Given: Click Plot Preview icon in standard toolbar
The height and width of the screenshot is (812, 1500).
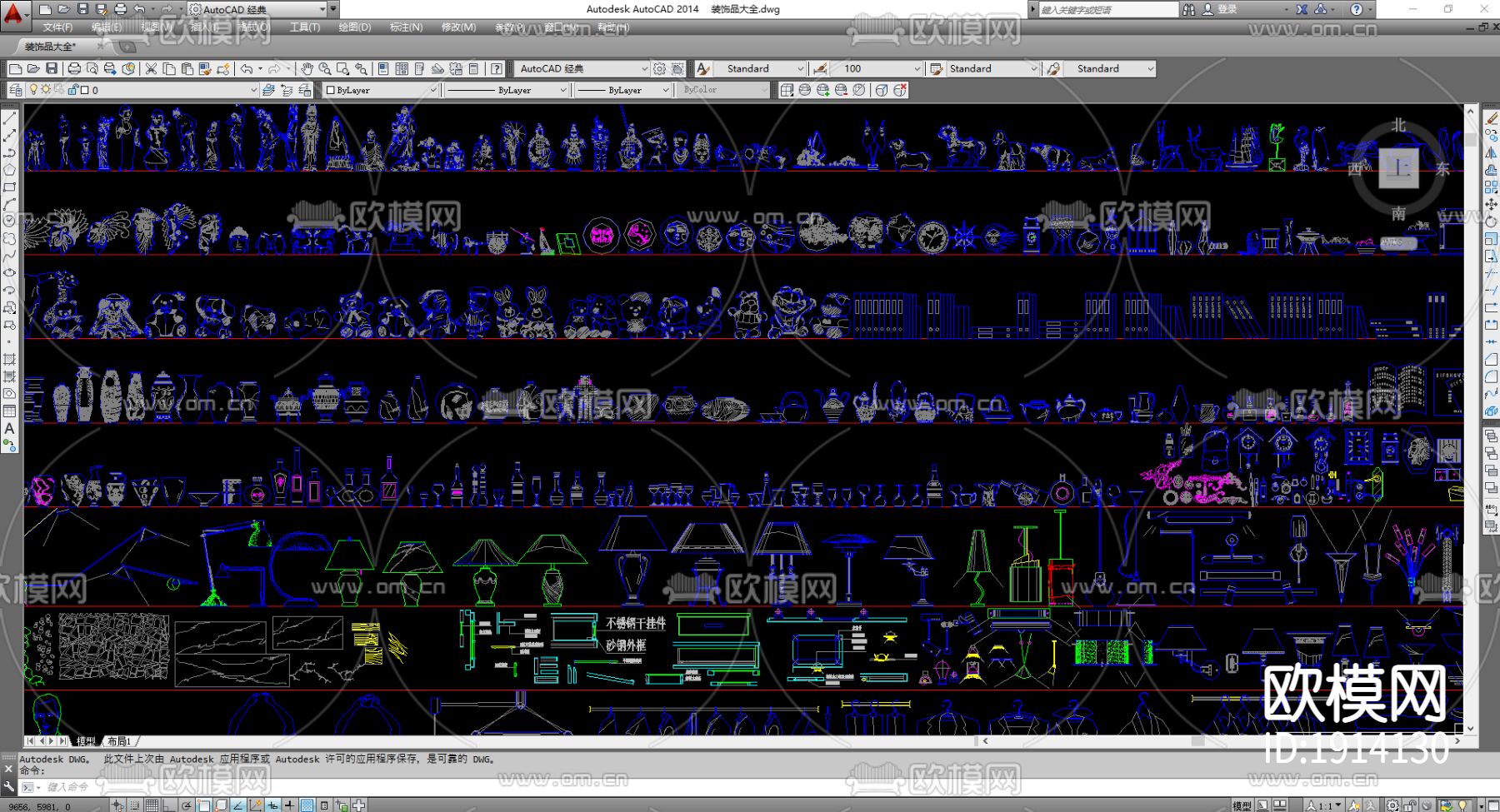Looking at the screenshot, I should tap(92, 68).
